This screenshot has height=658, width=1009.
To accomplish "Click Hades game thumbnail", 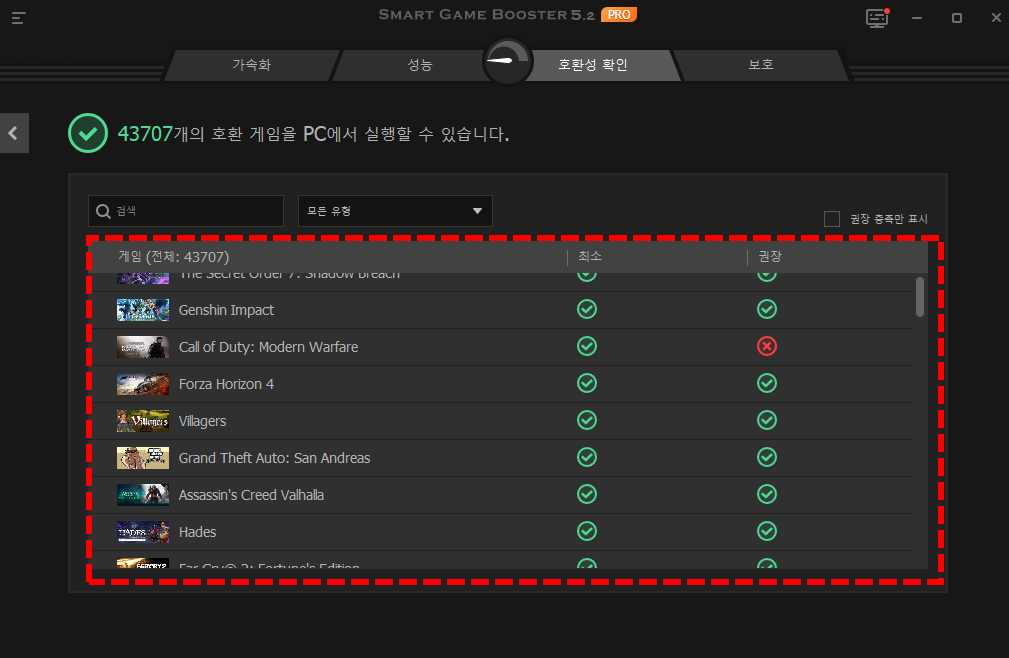I will point(143,532).
